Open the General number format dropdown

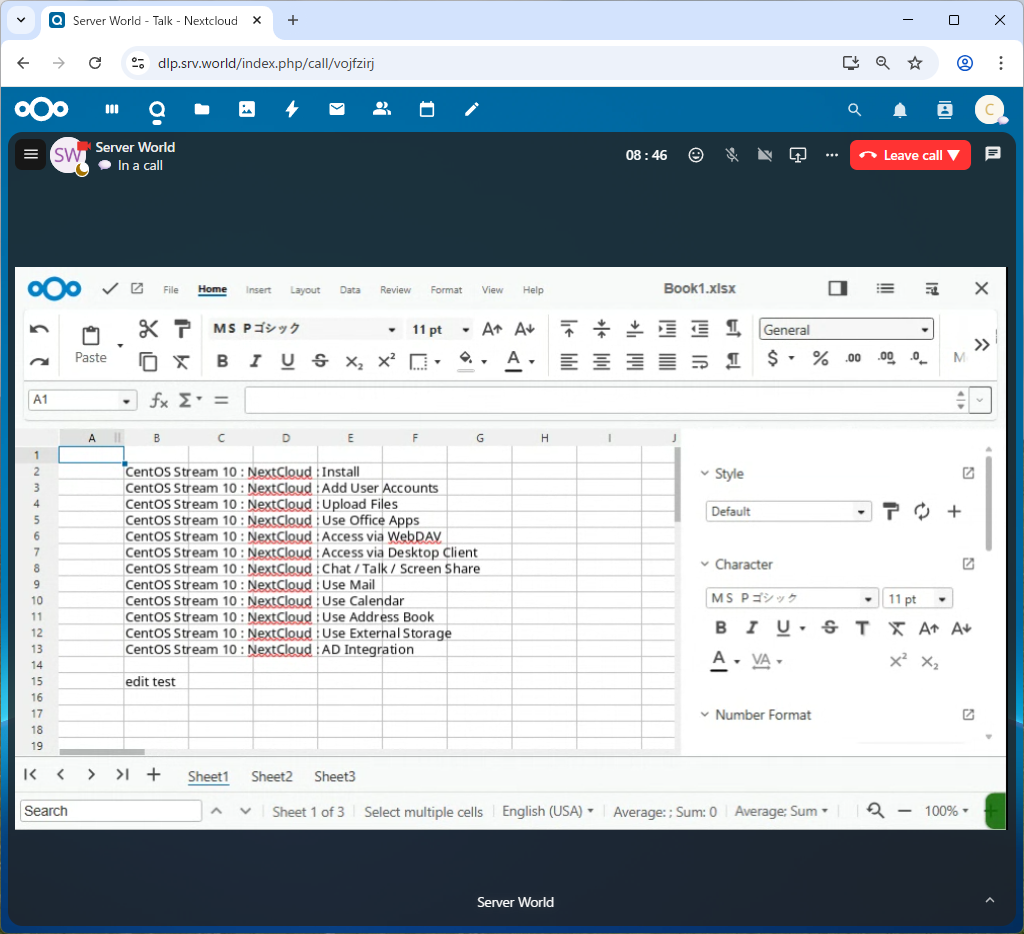click(846, 330)
